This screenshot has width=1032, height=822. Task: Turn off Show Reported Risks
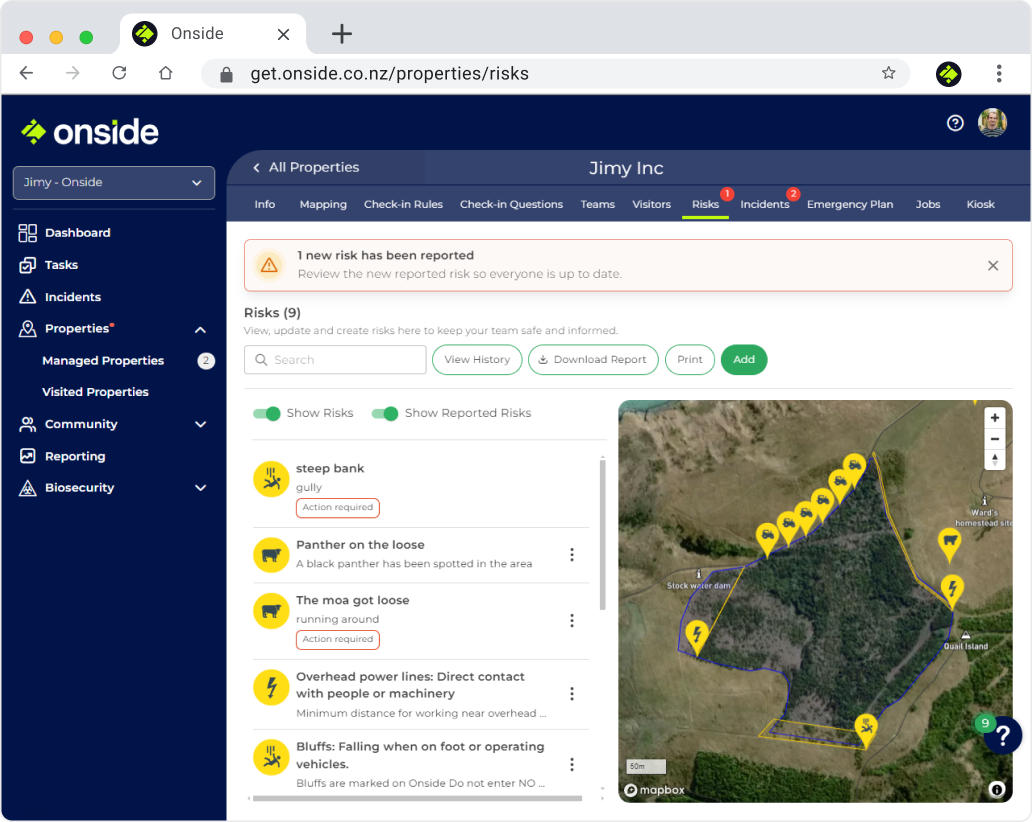385,412
